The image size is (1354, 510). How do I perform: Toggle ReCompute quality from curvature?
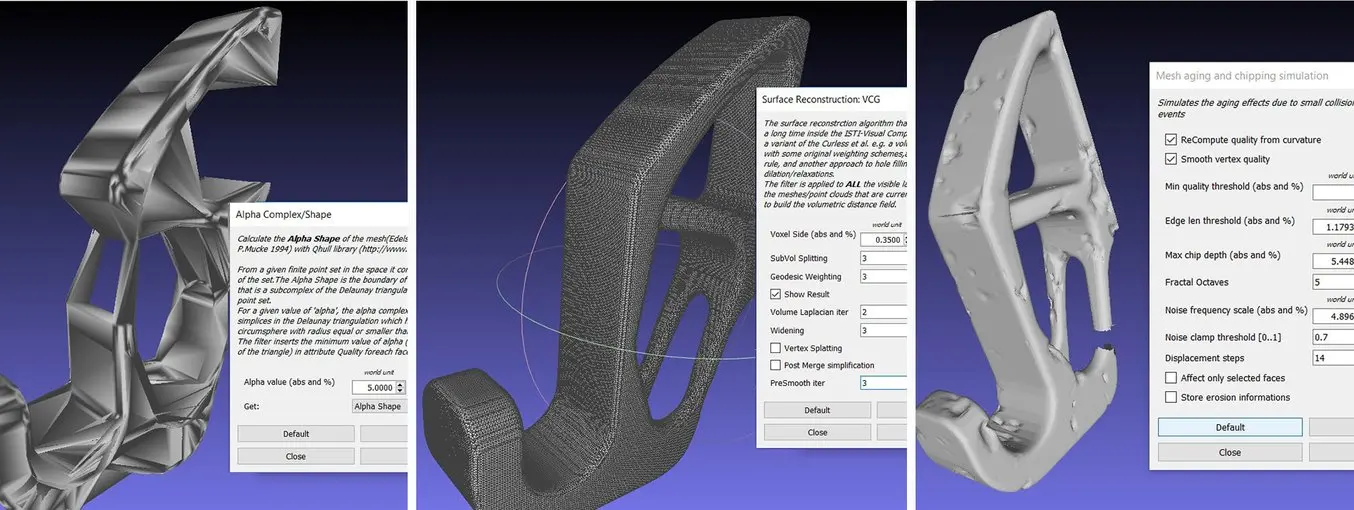(1171, 140)
